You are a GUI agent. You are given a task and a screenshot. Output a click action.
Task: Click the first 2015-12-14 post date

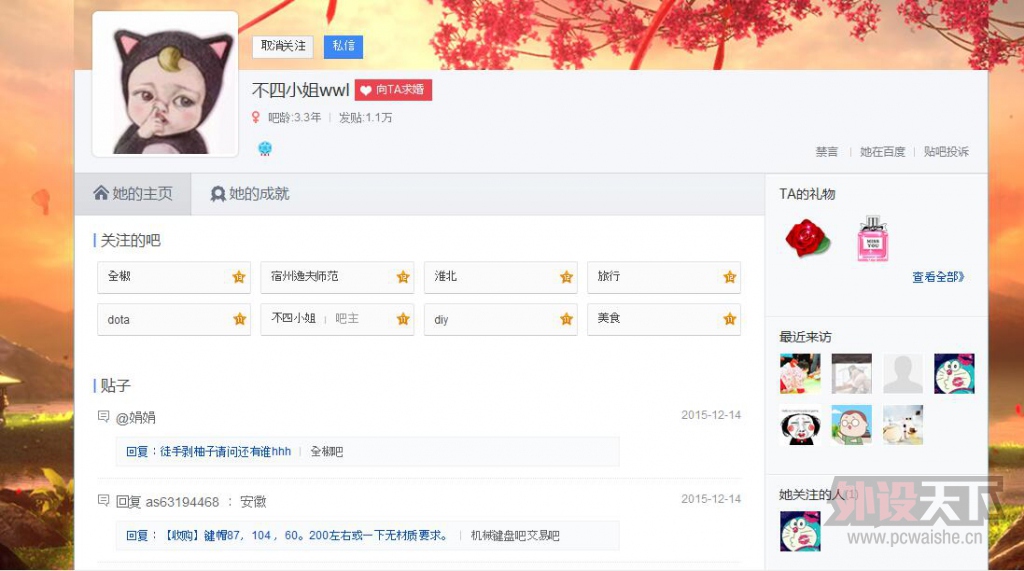tap(711, 415)
